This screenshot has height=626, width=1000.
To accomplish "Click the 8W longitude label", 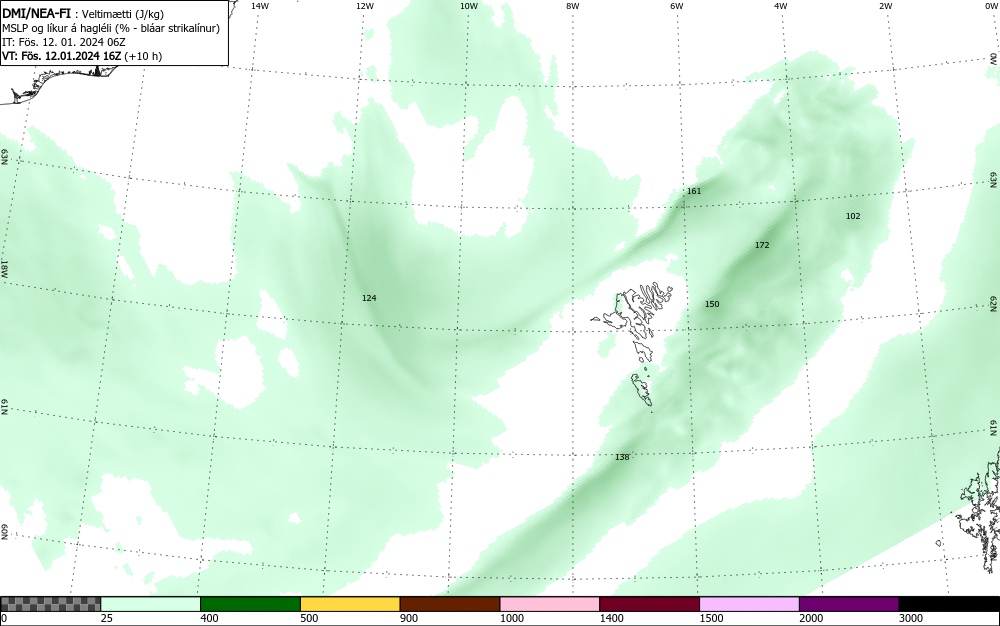I will [573, 6].
